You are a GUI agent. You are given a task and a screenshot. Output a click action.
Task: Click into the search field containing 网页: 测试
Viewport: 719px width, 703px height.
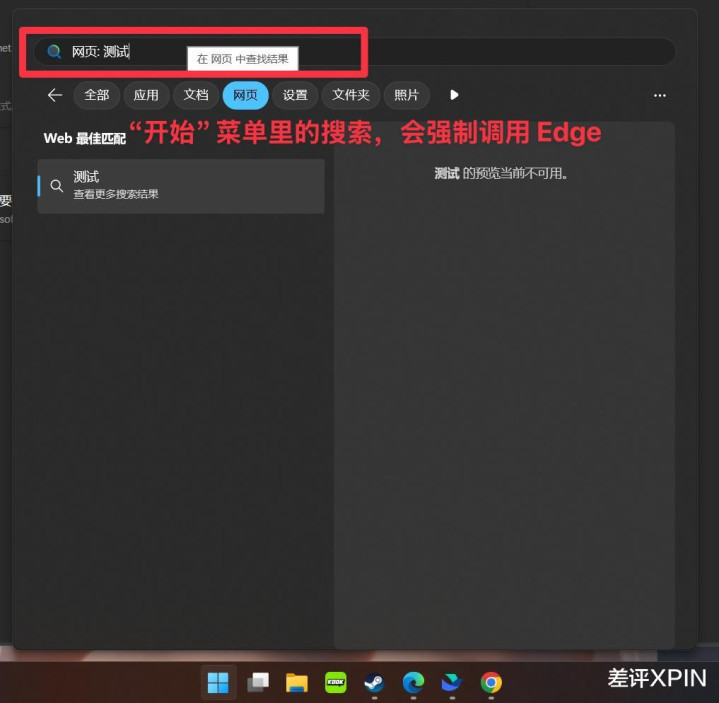354,51
